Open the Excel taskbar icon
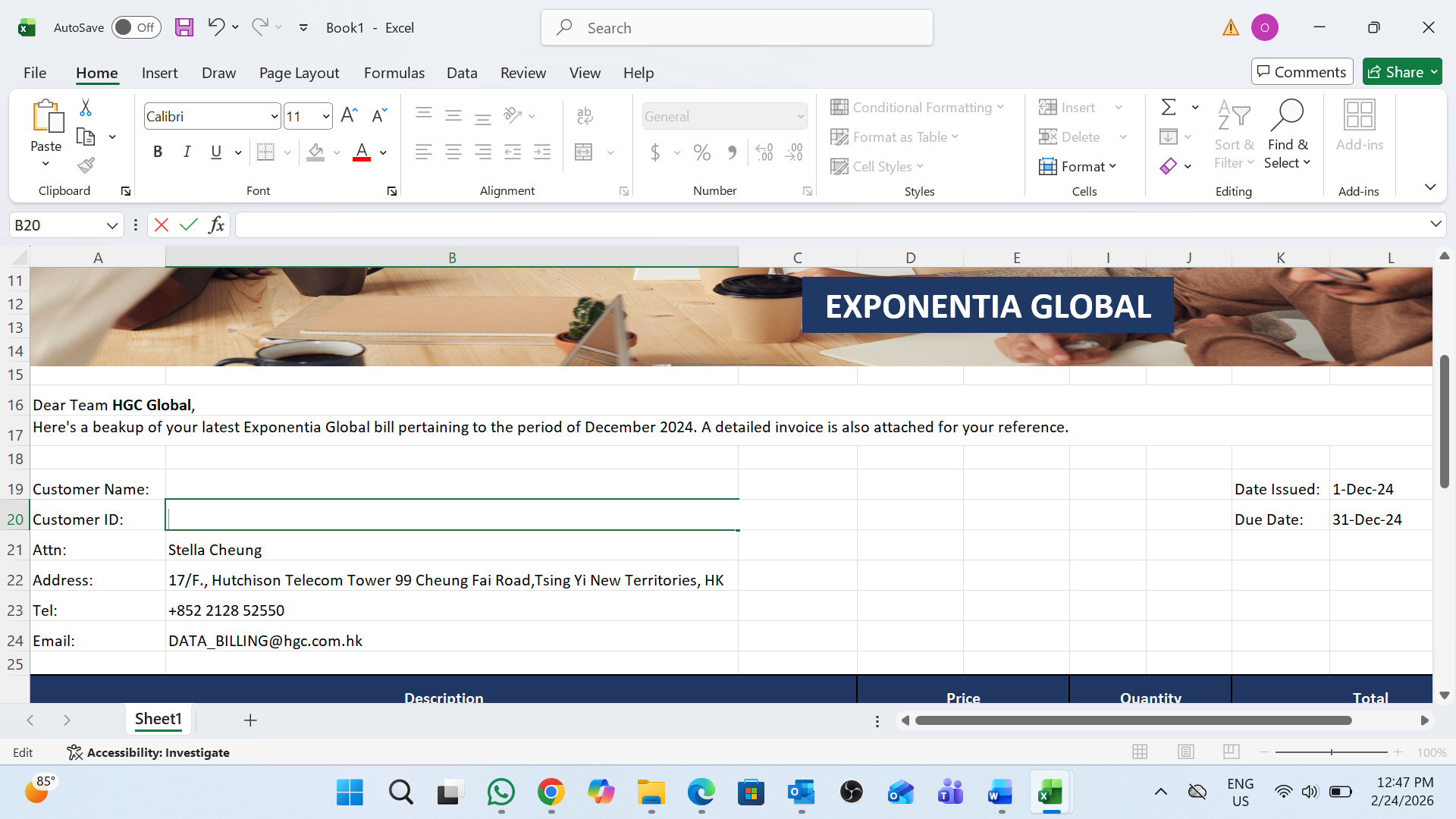 coord(1050,793)
